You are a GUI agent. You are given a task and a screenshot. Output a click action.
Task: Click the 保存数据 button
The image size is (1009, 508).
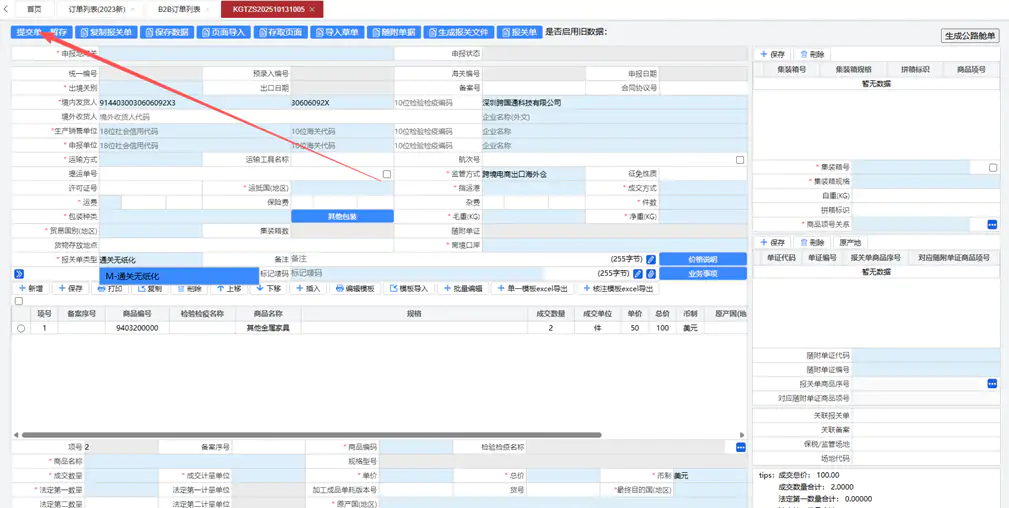click(167, 32)
